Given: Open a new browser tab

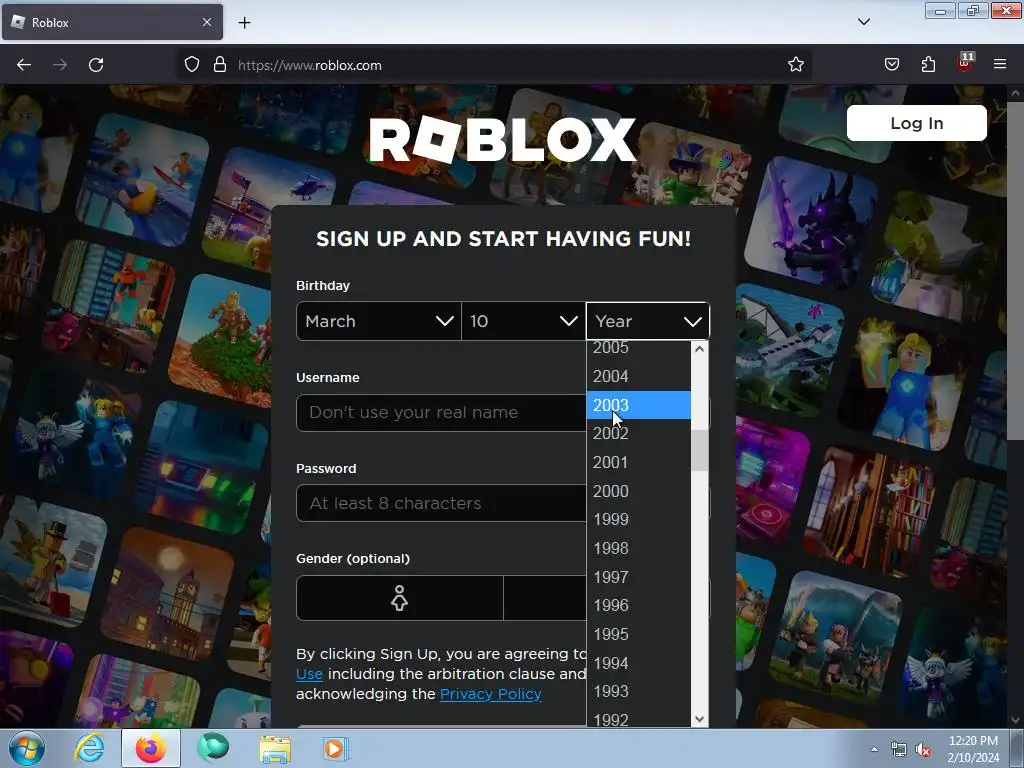Looking at the screenshot, I should click(244, 23).
